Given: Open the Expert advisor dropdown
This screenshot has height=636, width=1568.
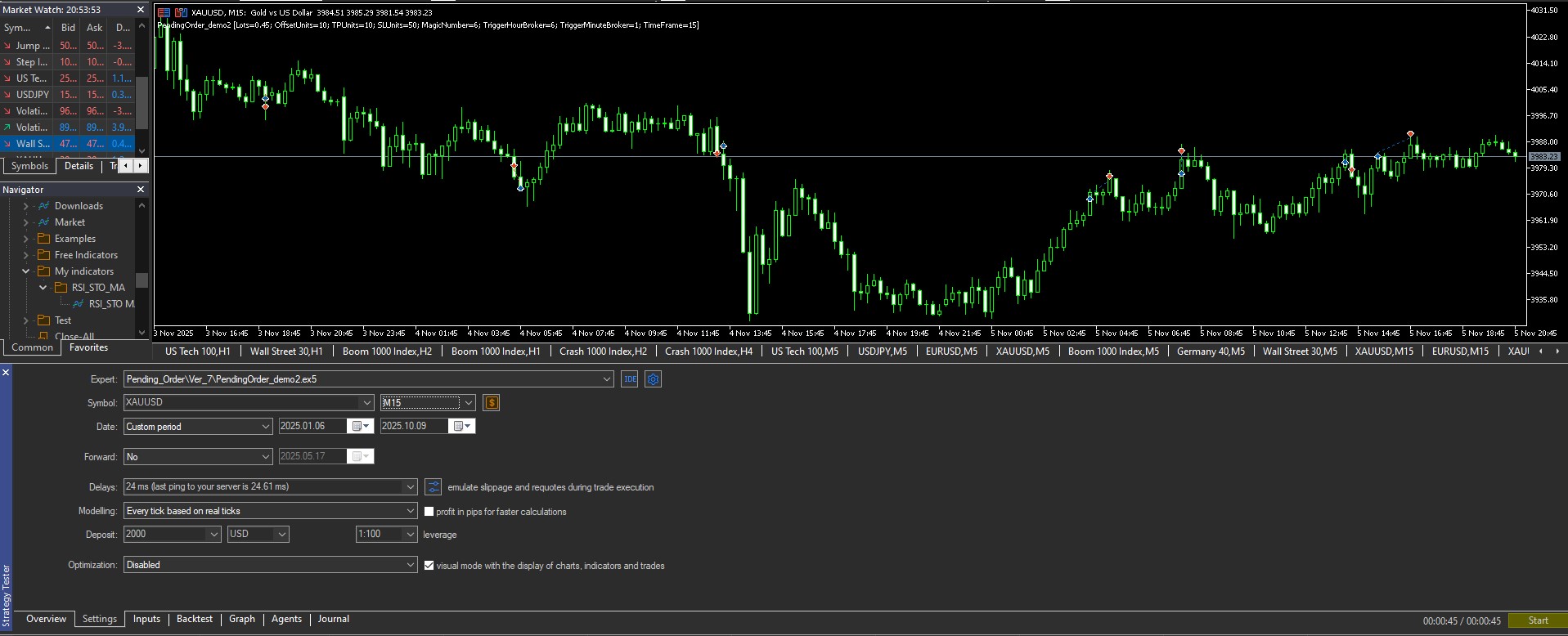Looking at the screenshot, I should 606,379.
